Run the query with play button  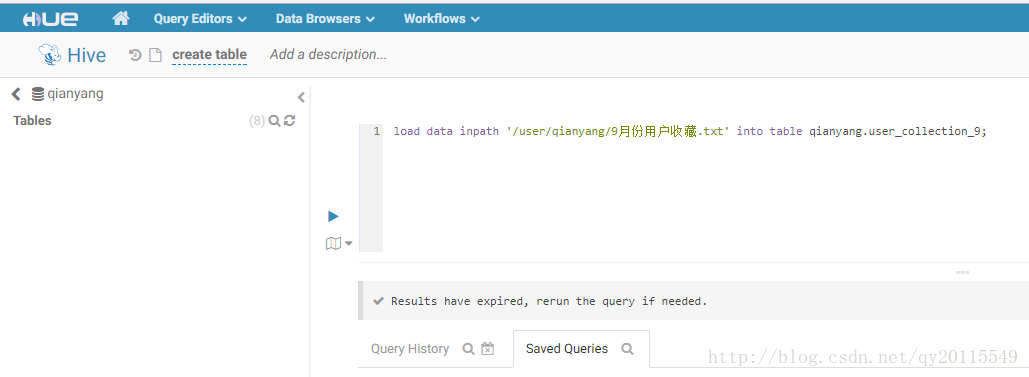tap(333, 216)
